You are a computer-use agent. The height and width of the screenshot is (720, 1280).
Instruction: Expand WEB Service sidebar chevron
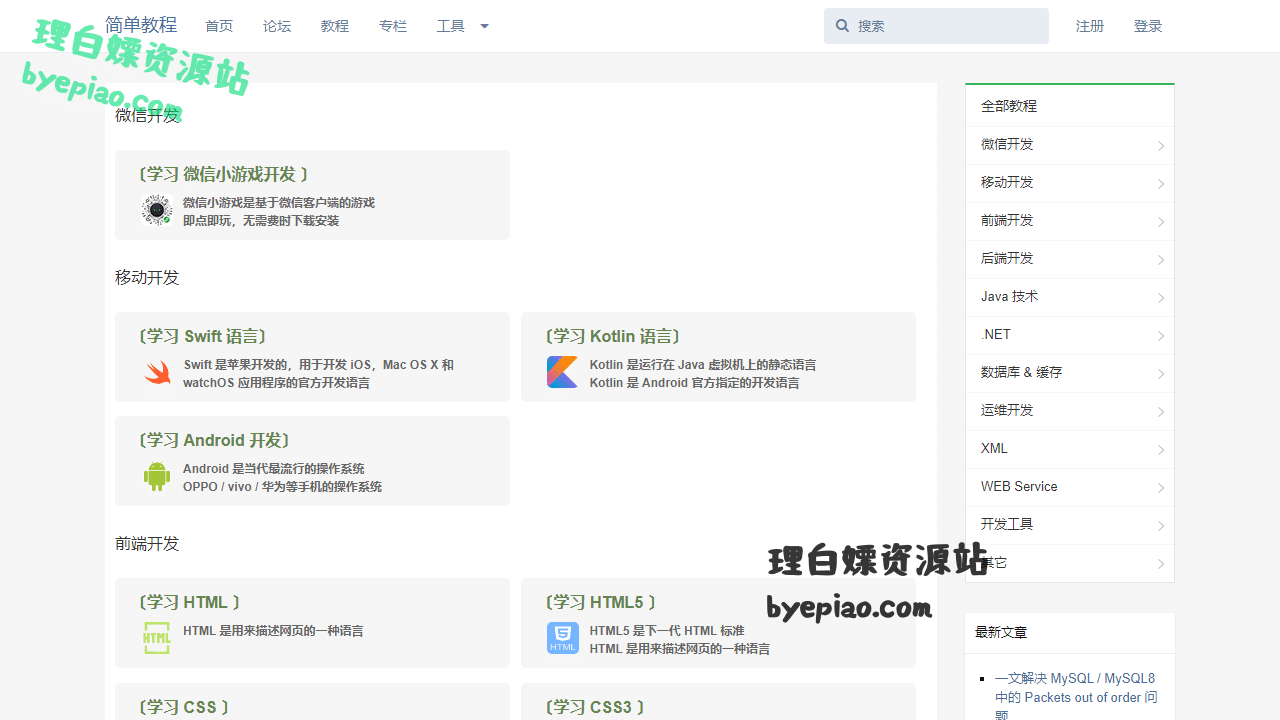1160,488
